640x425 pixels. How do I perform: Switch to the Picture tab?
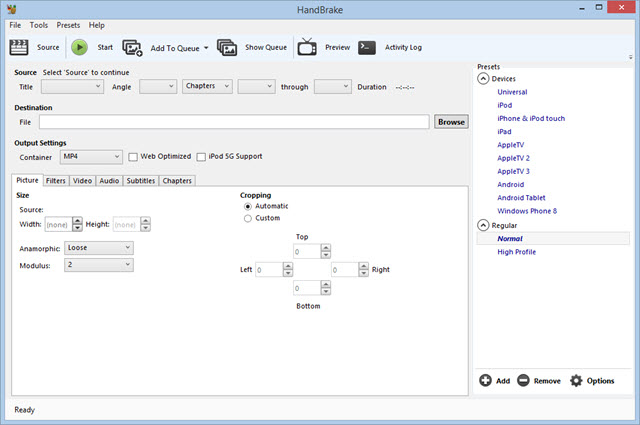(x=27, y=180)
